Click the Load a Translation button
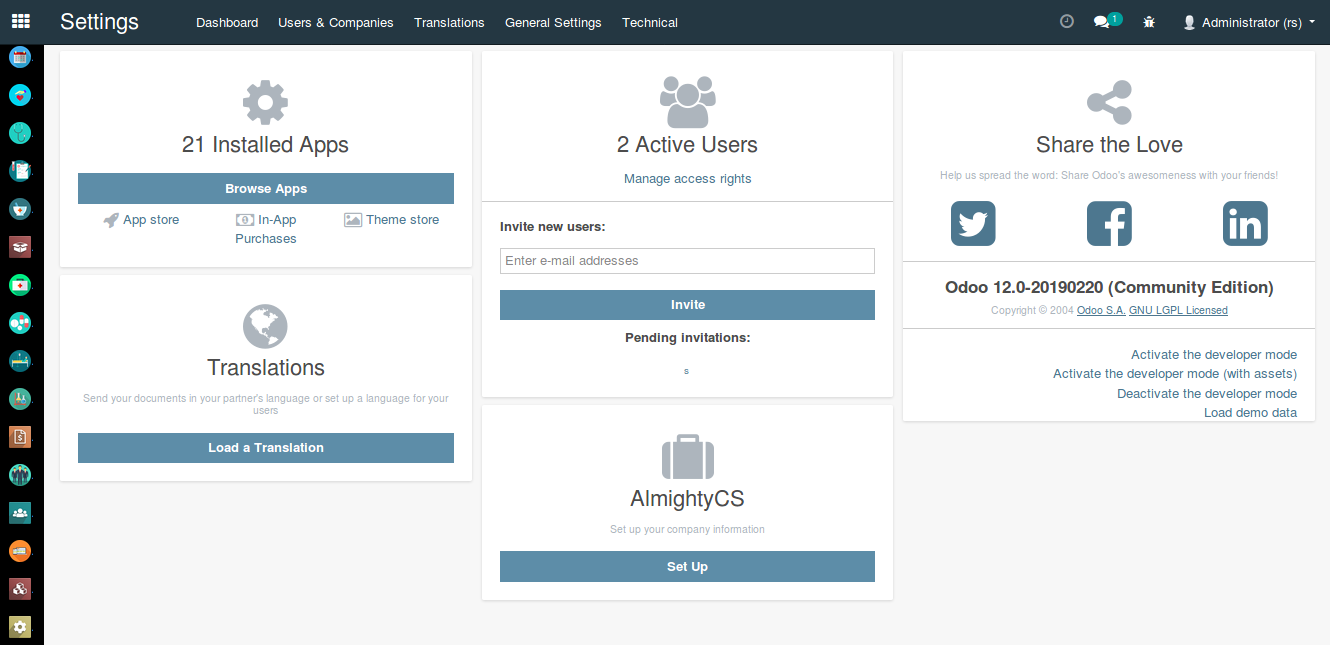Screen dimensions: 1330x645 [266, 448]
